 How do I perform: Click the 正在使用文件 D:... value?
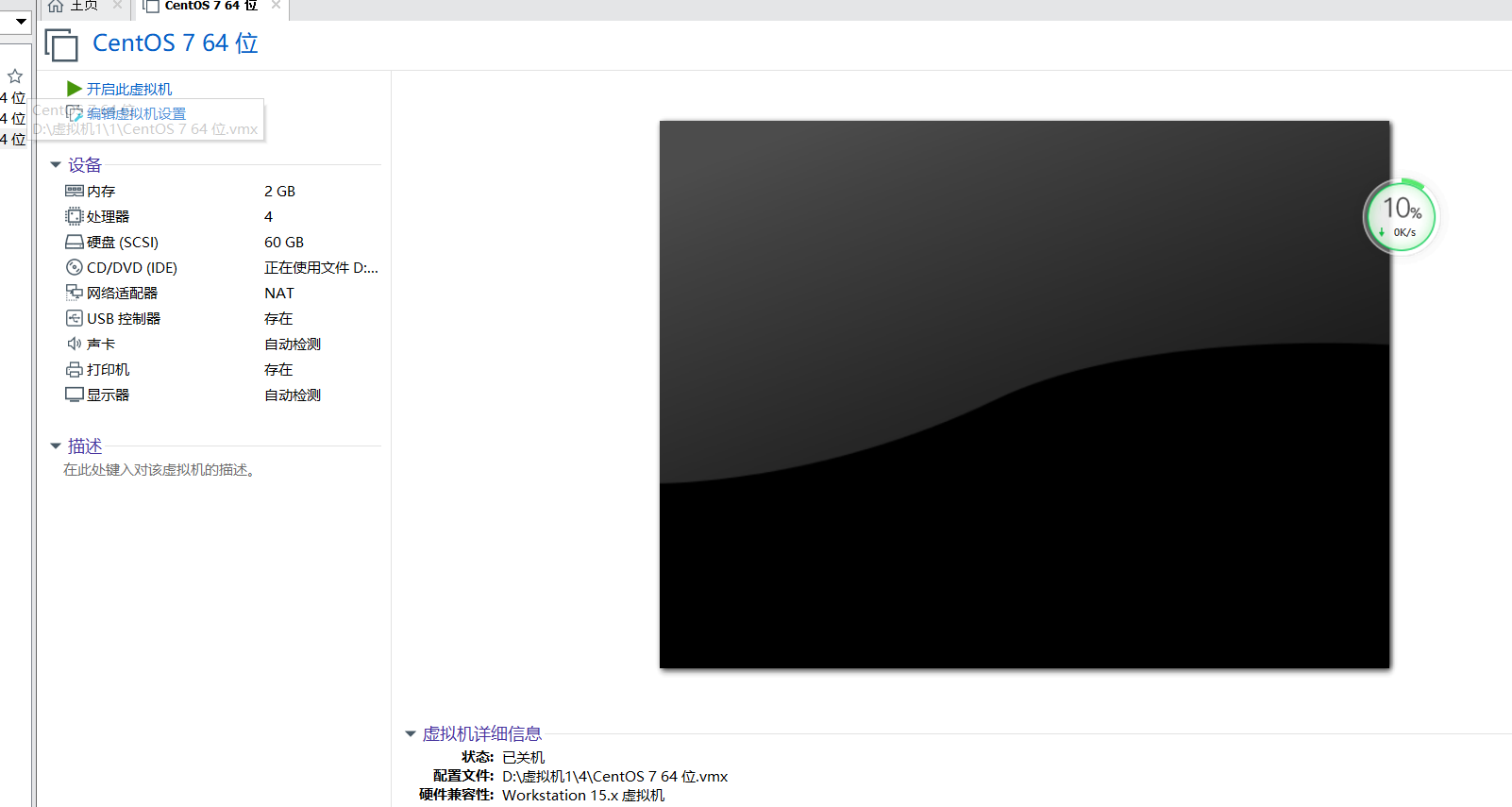click(x=322, y=268)
